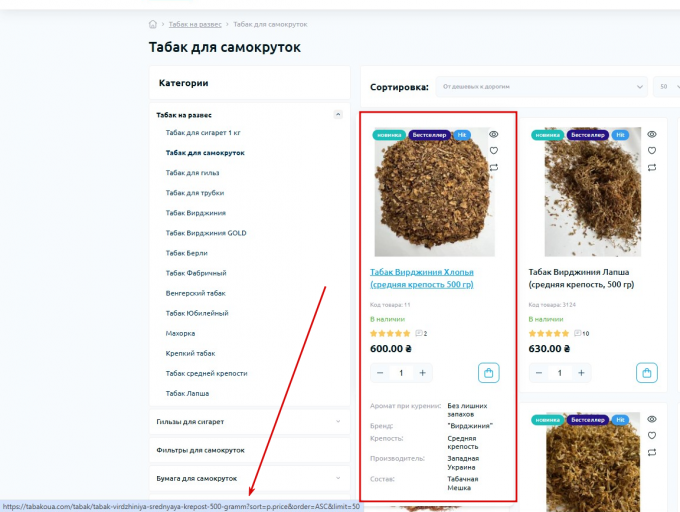Open category 'Табак Юбилейный'
This screenshot has width=680, height=512.
[x=197, y=313]
